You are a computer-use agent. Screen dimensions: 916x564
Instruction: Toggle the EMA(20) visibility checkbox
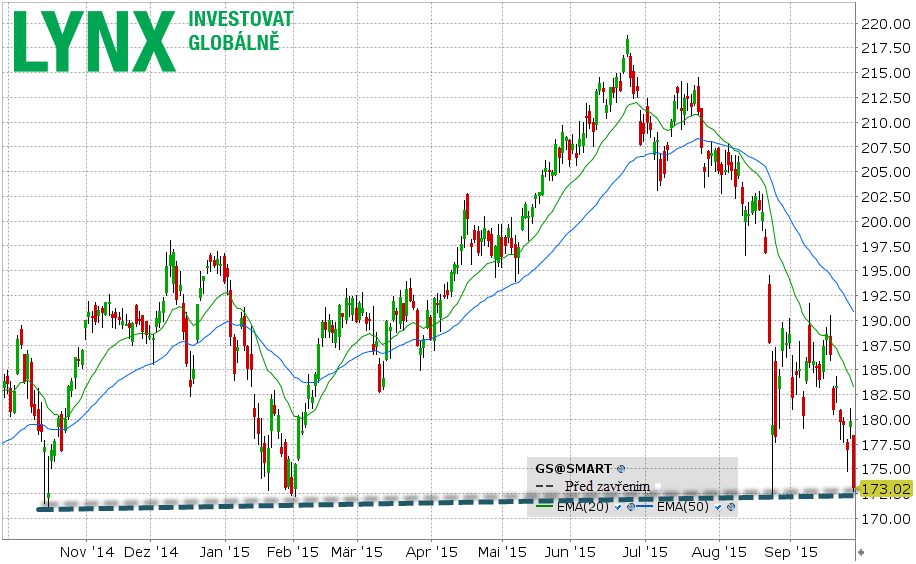coord(618,507)
